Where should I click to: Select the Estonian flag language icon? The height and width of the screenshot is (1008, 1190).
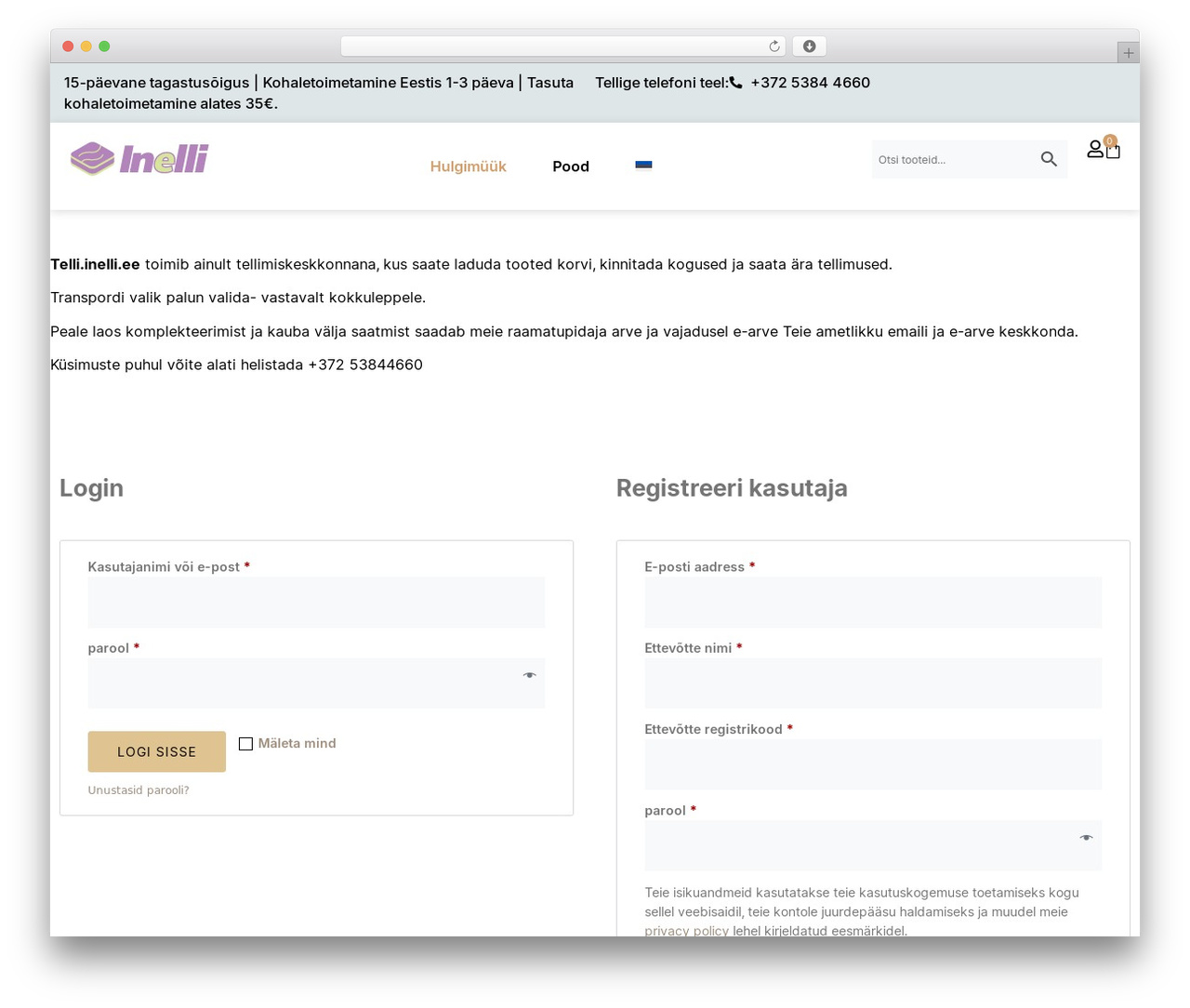coord(643,166)
